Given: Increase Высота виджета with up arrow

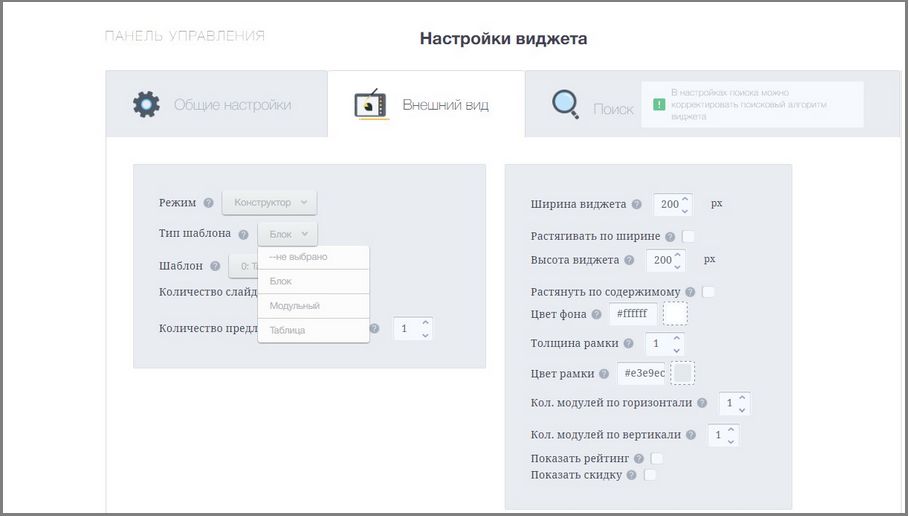Looking at the screenshot, I should click(x=678, y=255).
